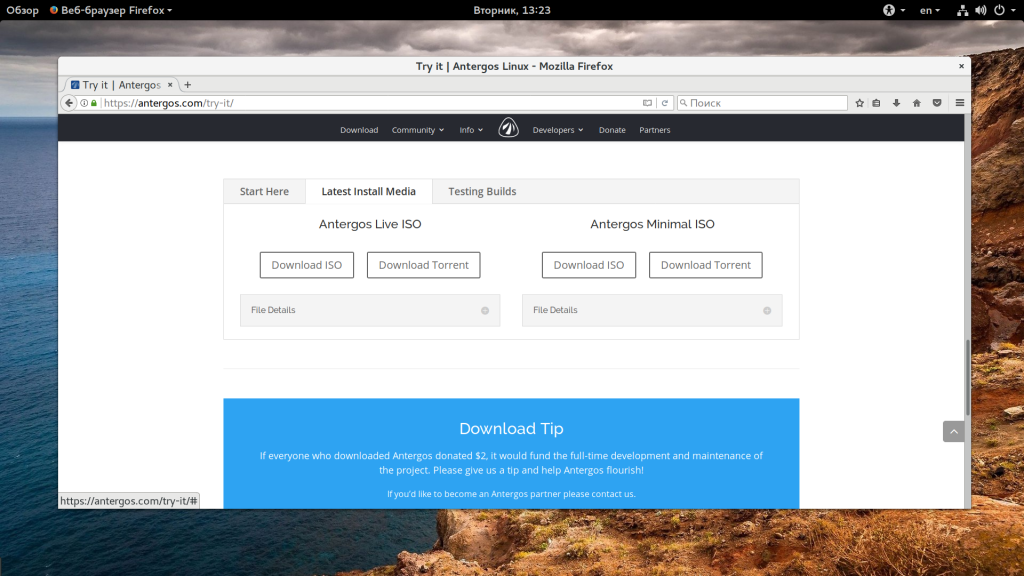Viewport: 1024px width, 576px height.
Task: Switch to Testing Builds tab
Action: click(482, 191)
